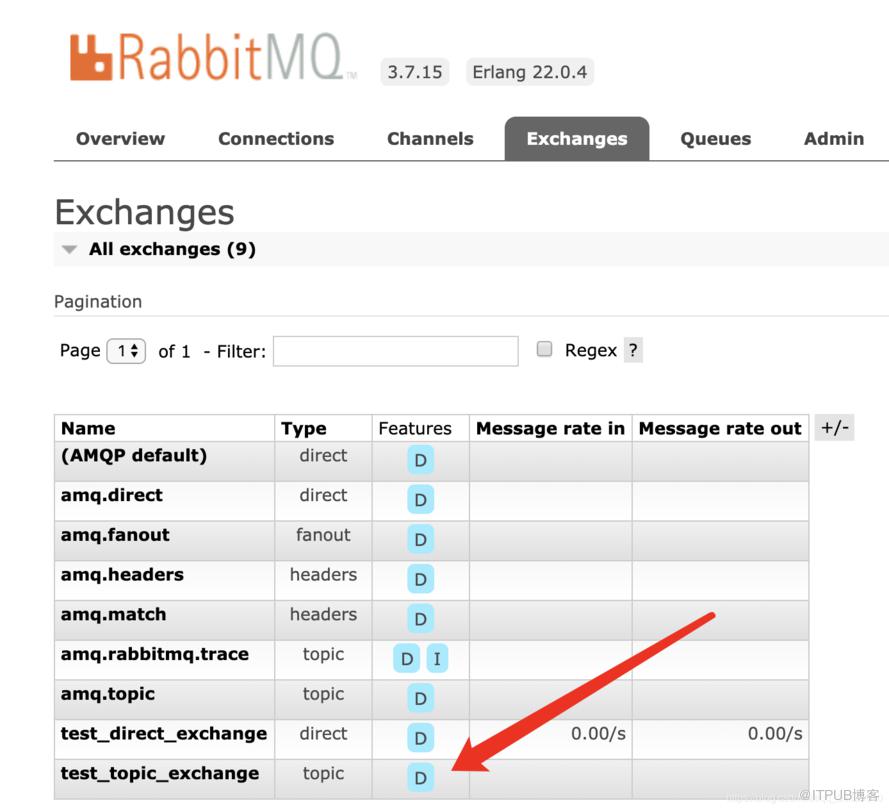Open the amq.headers exchange link

[122, 575]
